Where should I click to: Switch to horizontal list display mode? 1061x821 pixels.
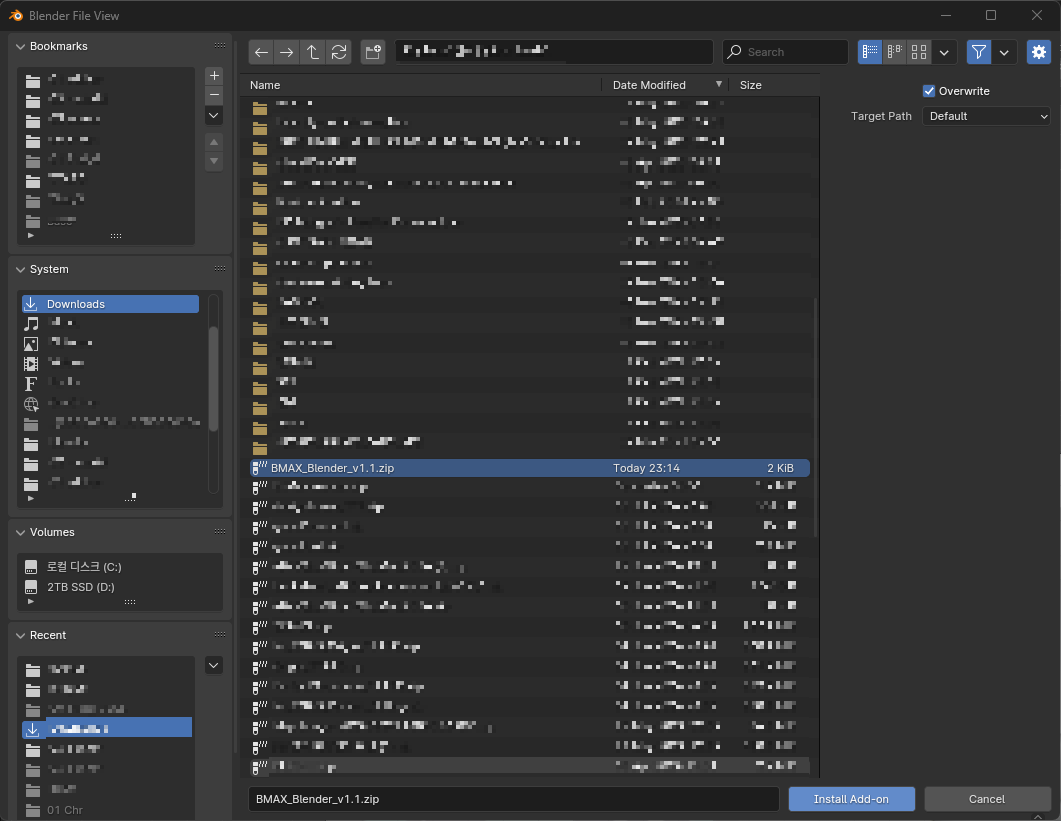(895, 52)
